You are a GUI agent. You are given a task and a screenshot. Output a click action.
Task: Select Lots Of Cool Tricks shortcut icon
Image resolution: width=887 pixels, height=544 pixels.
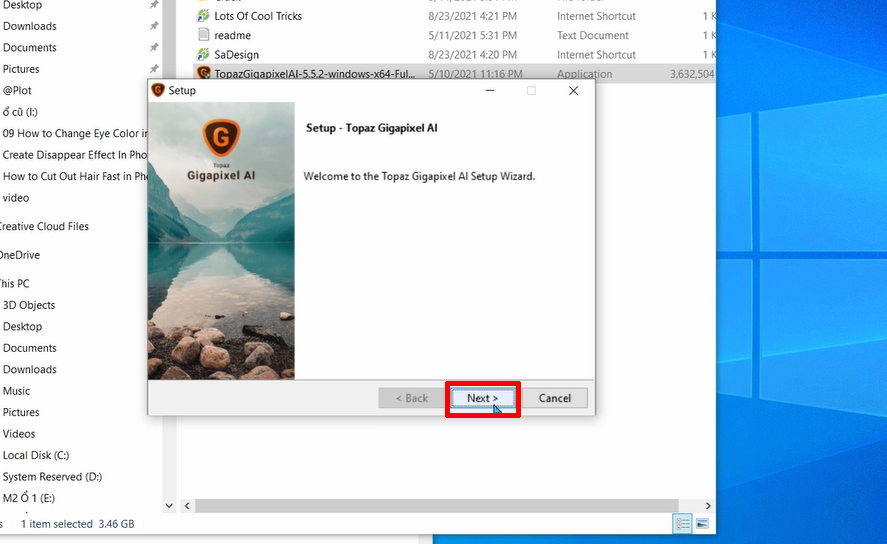203,16
